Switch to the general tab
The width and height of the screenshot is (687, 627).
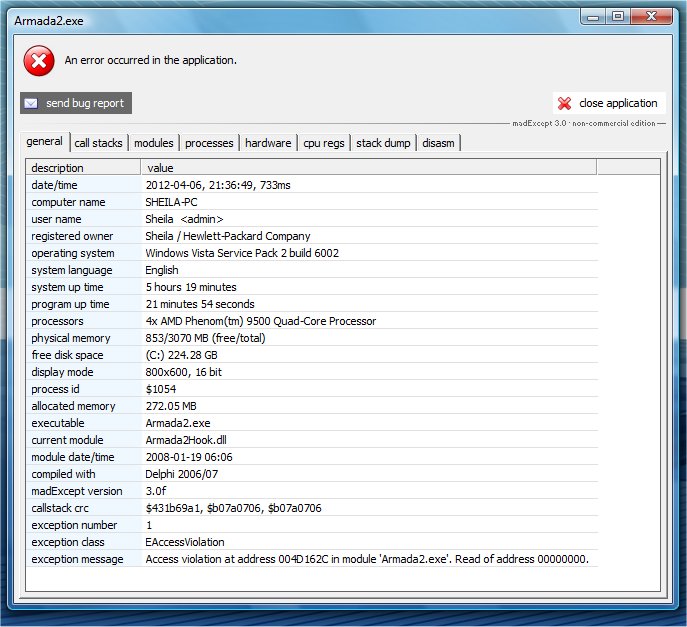tap(45, 142)
